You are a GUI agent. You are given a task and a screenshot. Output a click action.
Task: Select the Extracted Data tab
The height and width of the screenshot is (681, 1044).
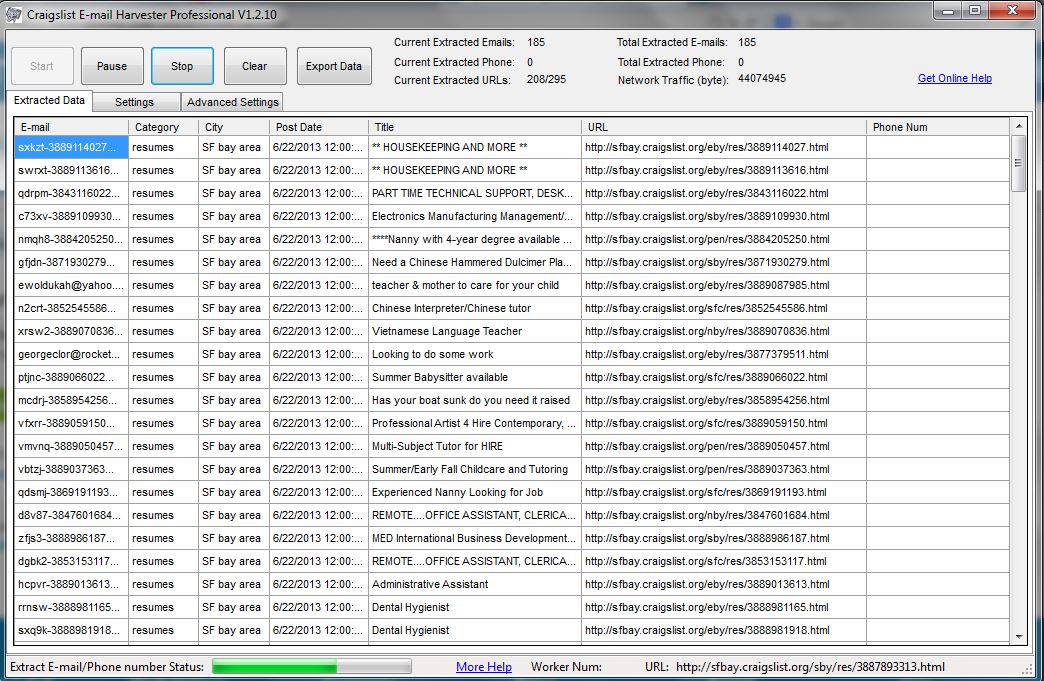[x=49, y=101]
